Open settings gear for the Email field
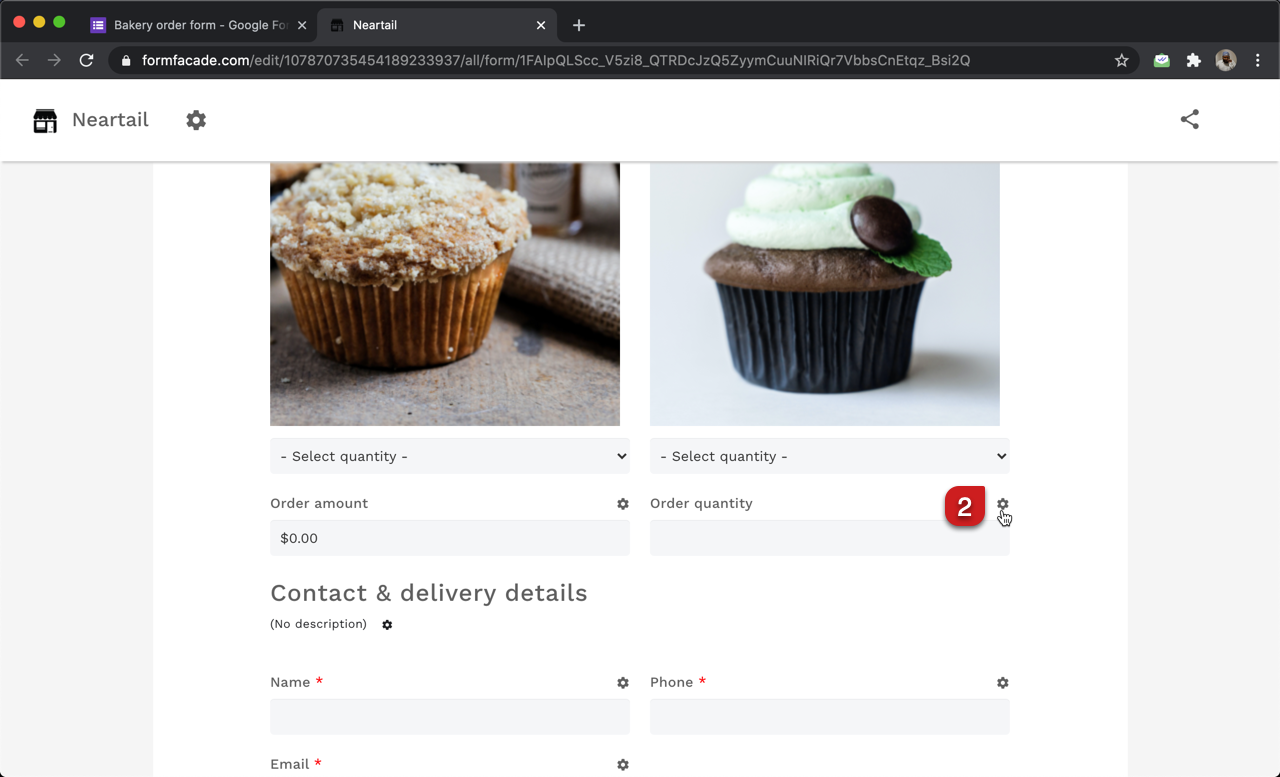This screenshot has width=1280, height=777. click(x=623, y=765)
